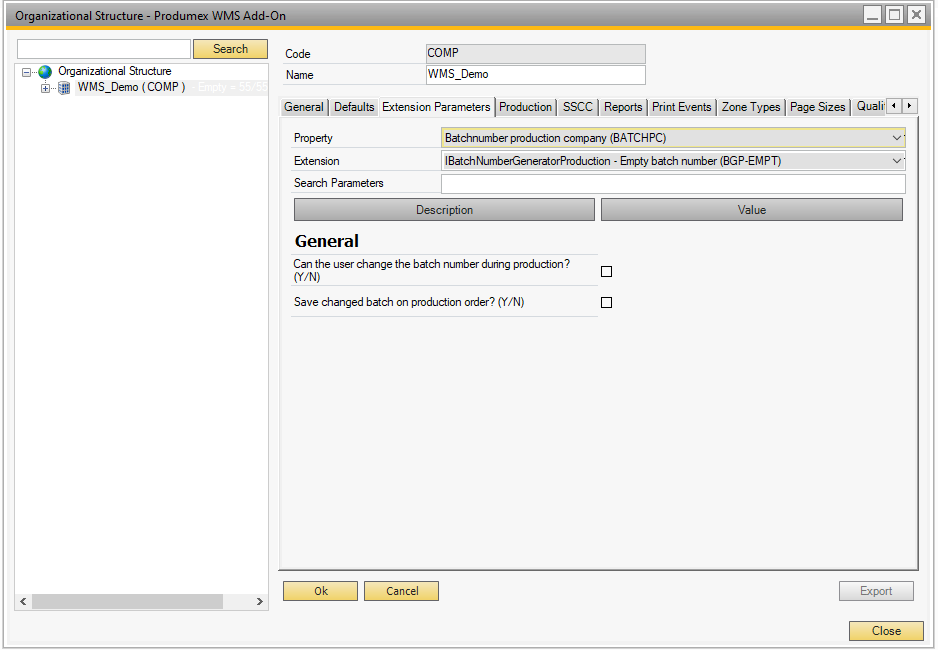
Task: Open the Property dropdown list
Action: [896, 138]
